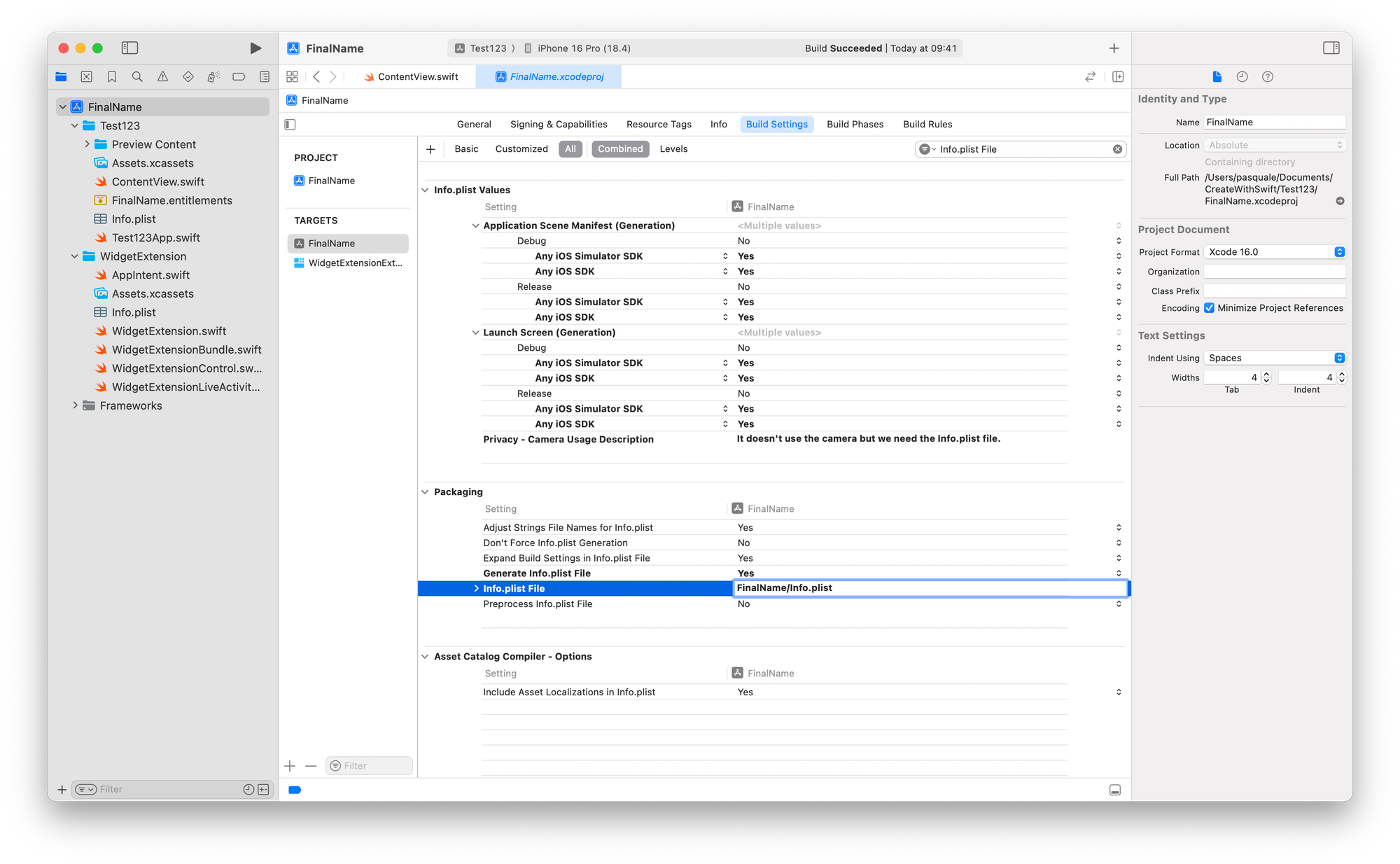Viewport: 1400px width, 864px height.
Task: Add an editor pane on right
Action: (x=1118, y=77)
